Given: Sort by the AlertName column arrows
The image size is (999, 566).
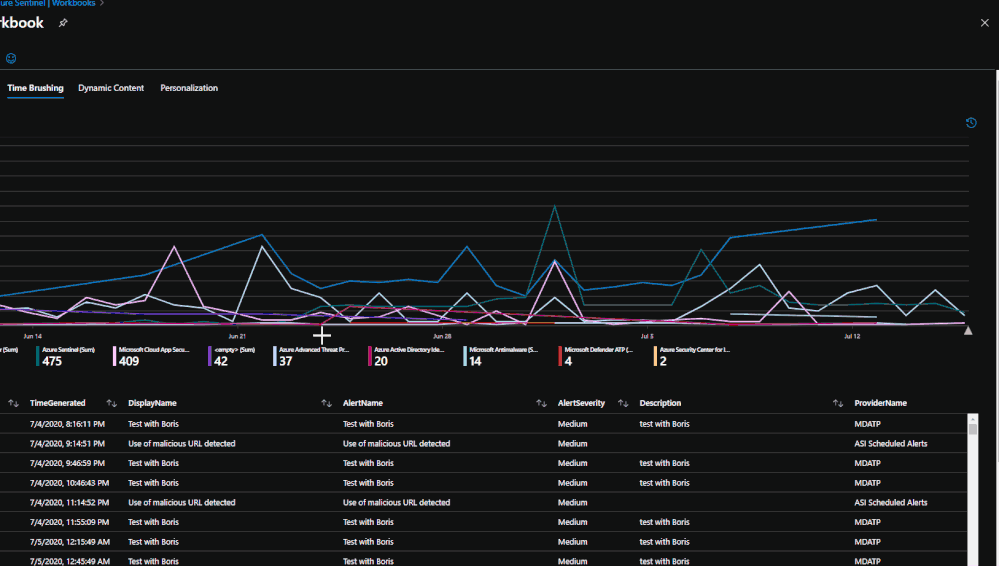Looking at the screenshot, I should [x=541, y=403].
